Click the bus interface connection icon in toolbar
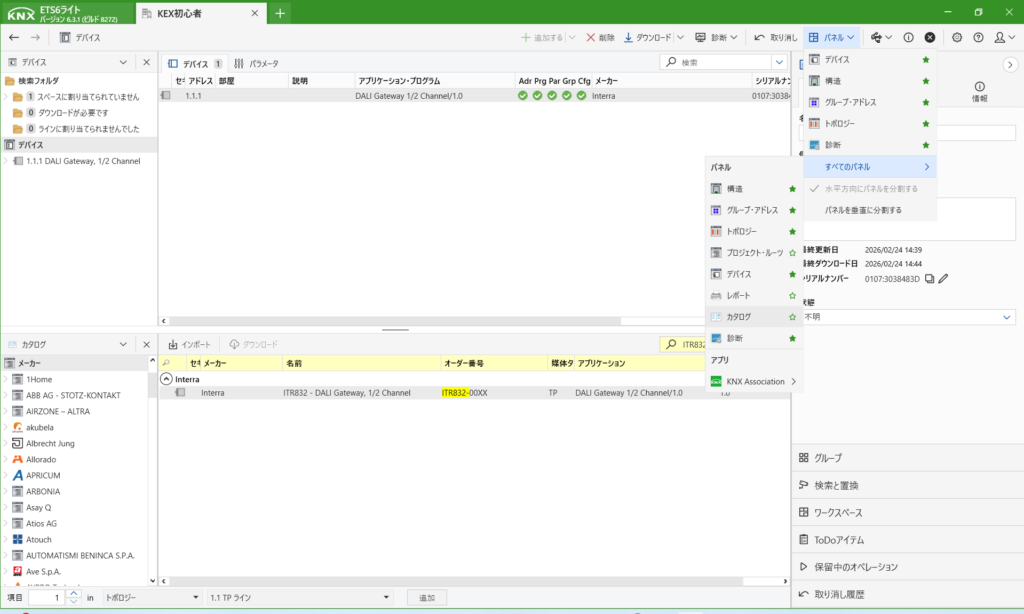The width and height of the screenshot is (1024, 614). pyautogui.click(x=877, y=37)
